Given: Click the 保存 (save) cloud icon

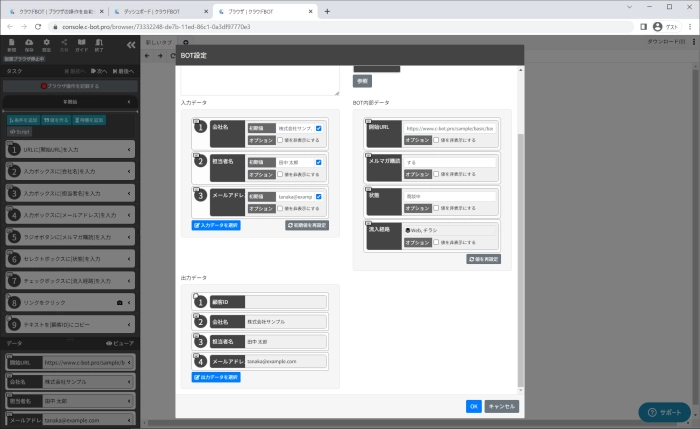Looking at the screenshot, I should (29, 45).
